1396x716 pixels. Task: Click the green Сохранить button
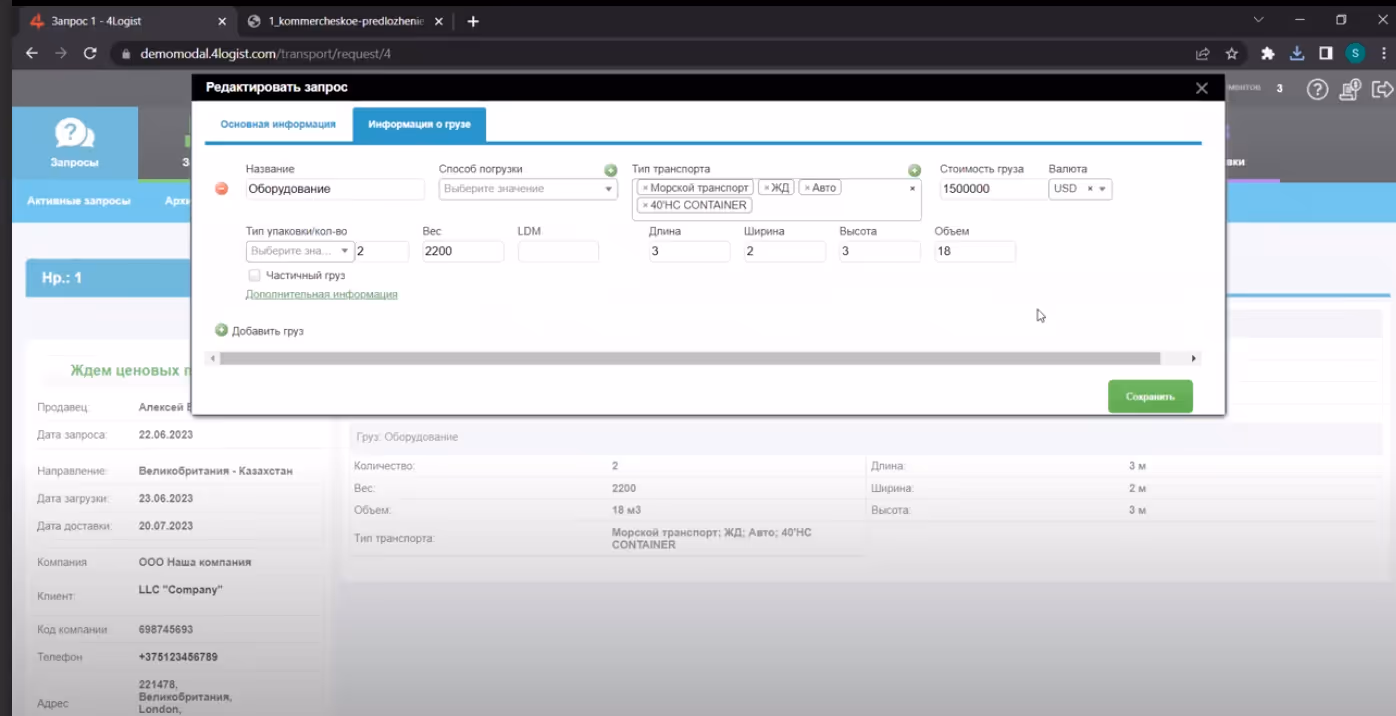(x=1150, y=397)
